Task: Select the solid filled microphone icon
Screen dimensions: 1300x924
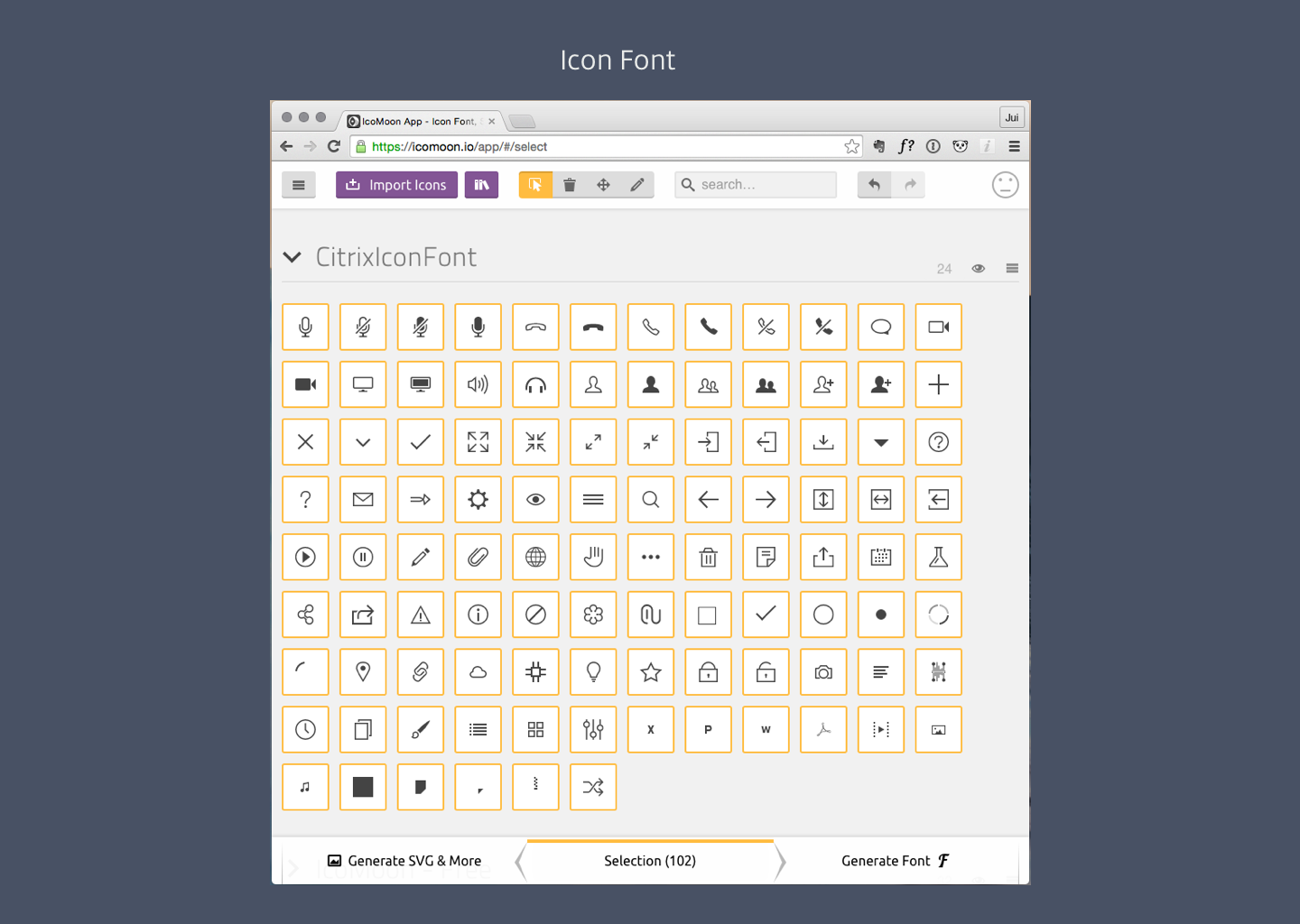Action: click(478, 327)
